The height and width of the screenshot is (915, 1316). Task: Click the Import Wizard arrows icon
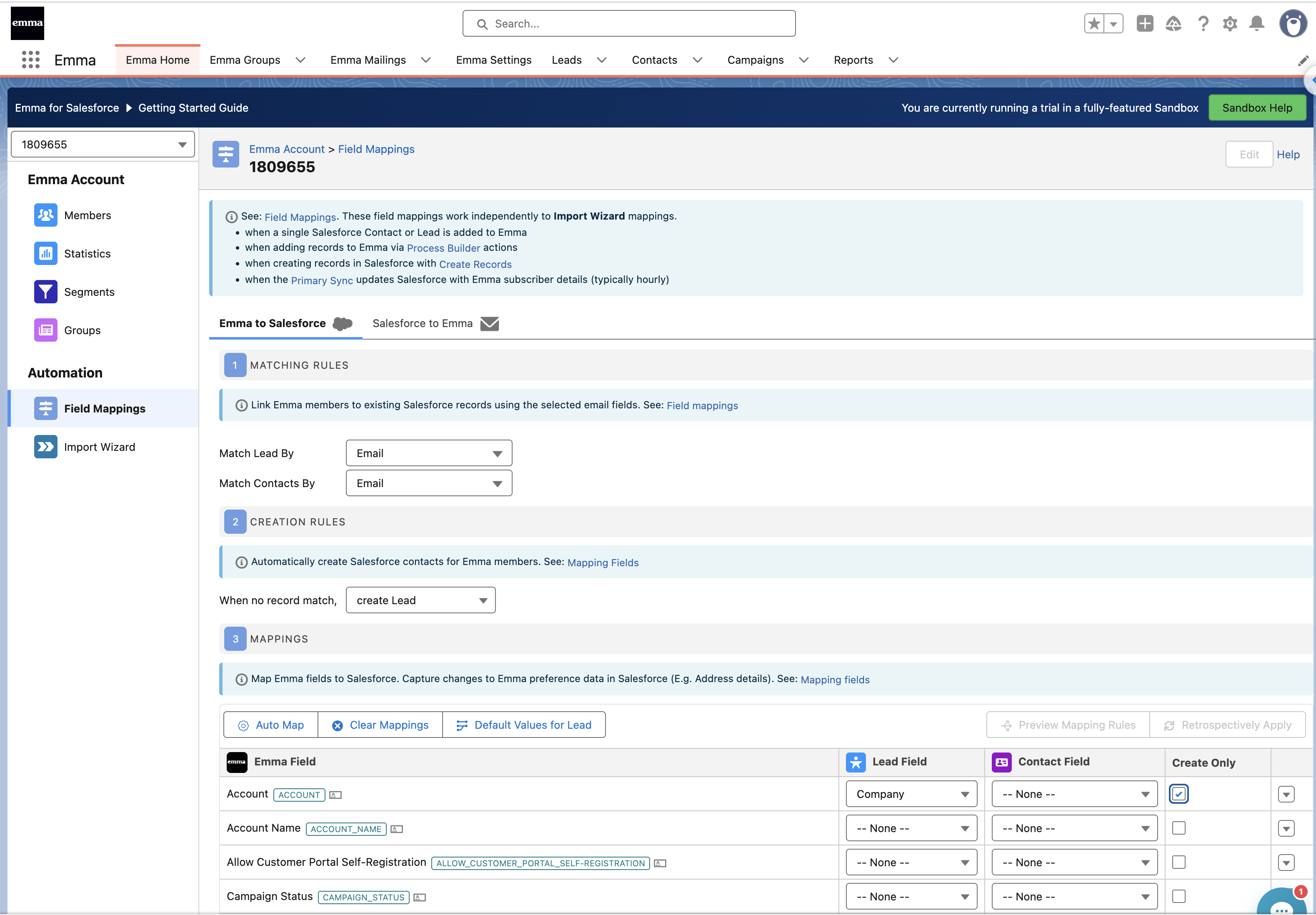click(x=45, y=447)
